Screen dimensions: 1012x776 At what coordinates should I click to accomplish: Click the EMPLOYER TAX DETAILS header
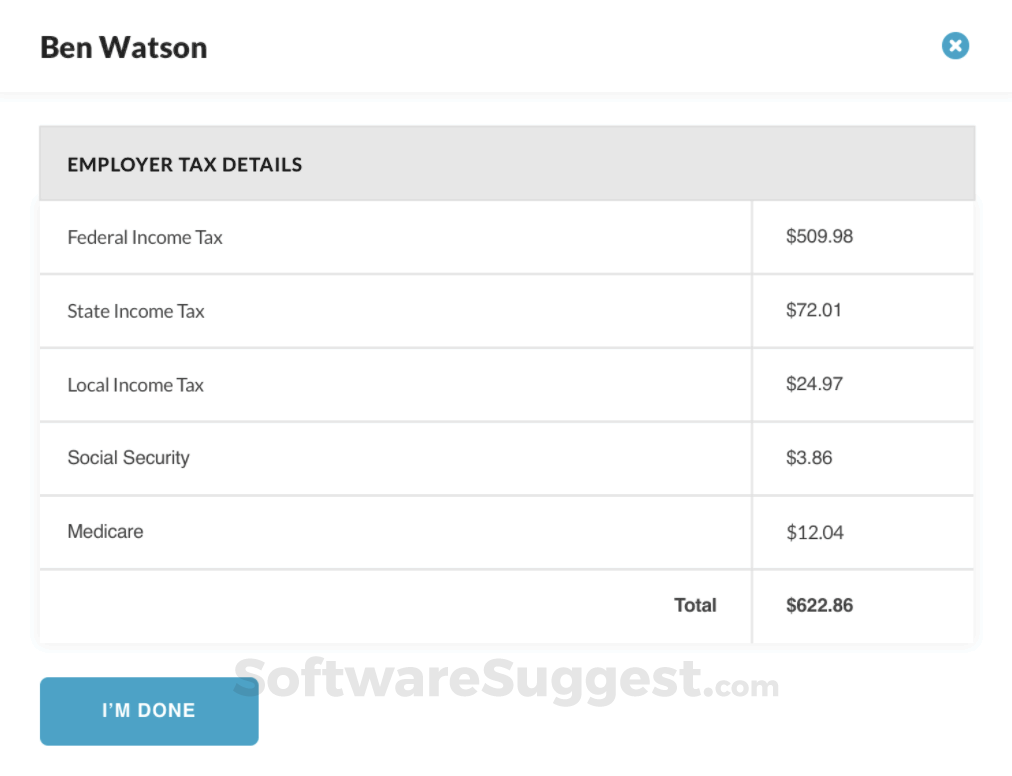pos(185,165)
